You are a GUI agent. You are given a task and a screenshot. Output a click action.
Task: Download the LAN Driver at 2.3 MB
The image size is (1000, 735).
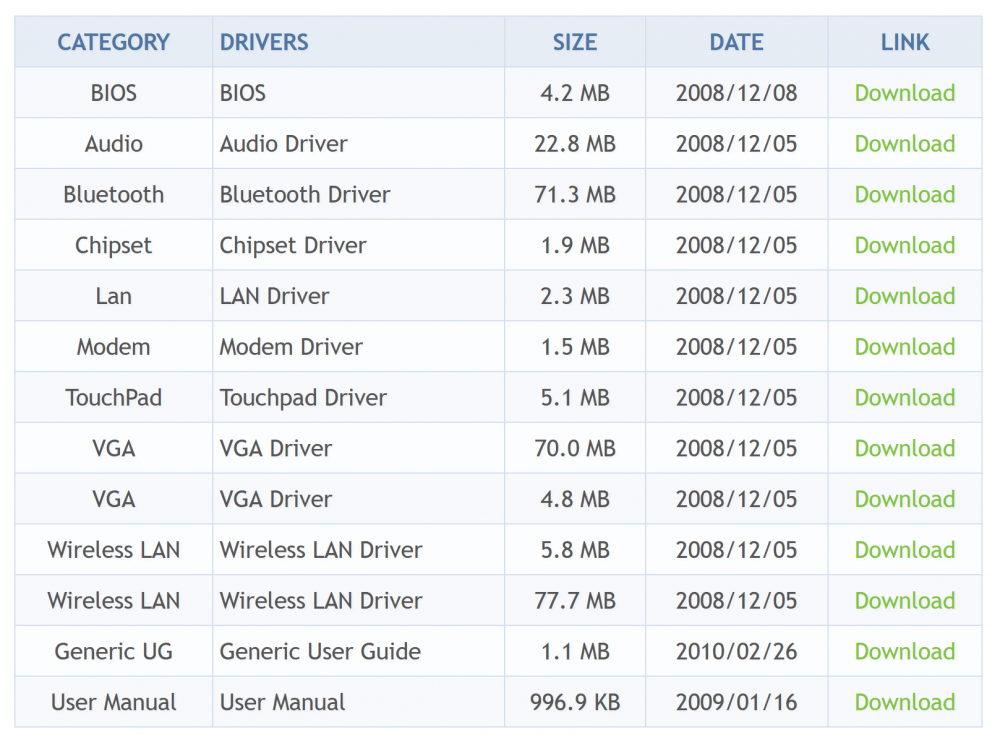coord(904,297)
